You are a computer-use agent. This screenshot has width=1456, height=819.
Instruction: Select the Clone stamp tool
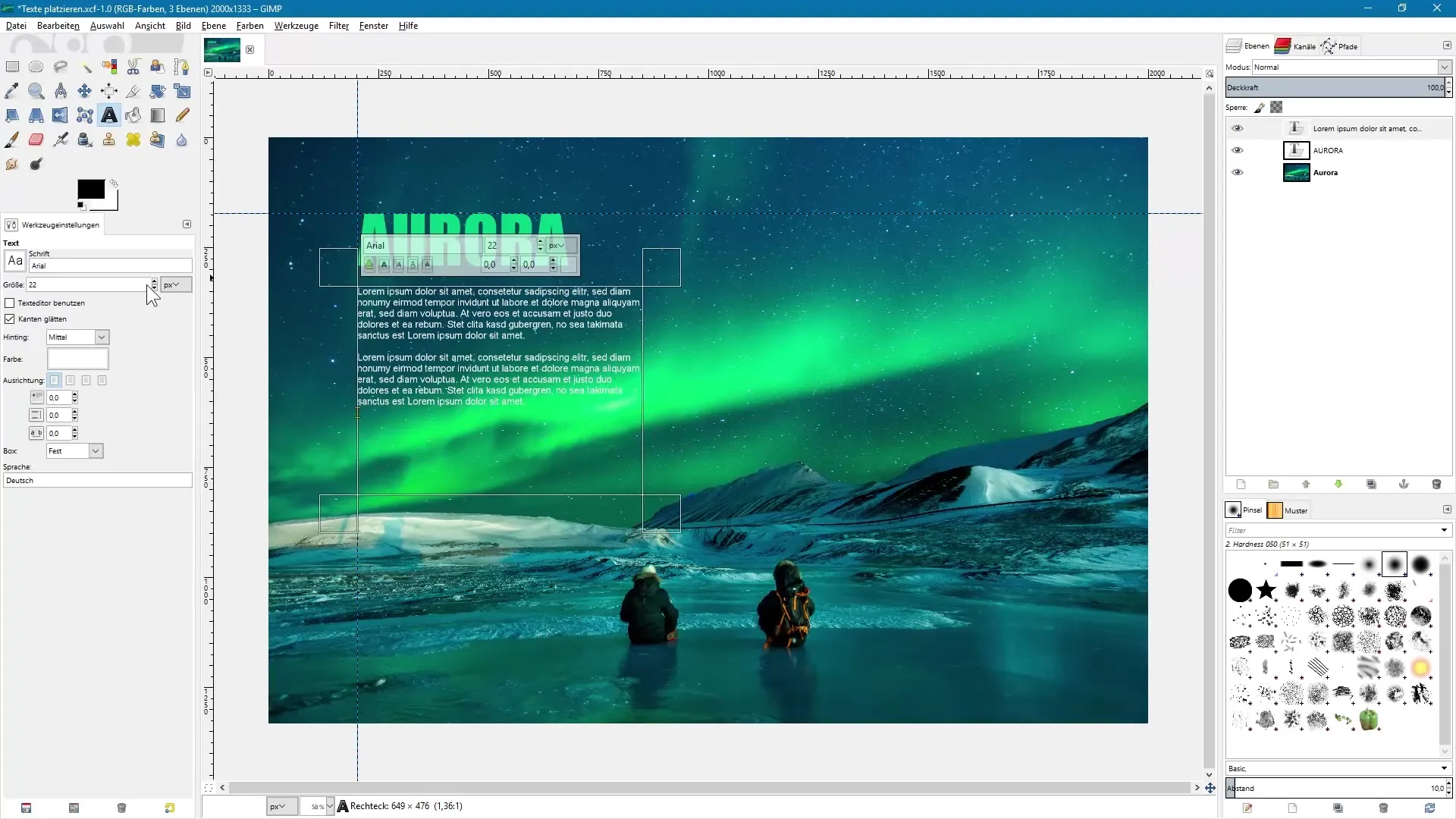109,140
